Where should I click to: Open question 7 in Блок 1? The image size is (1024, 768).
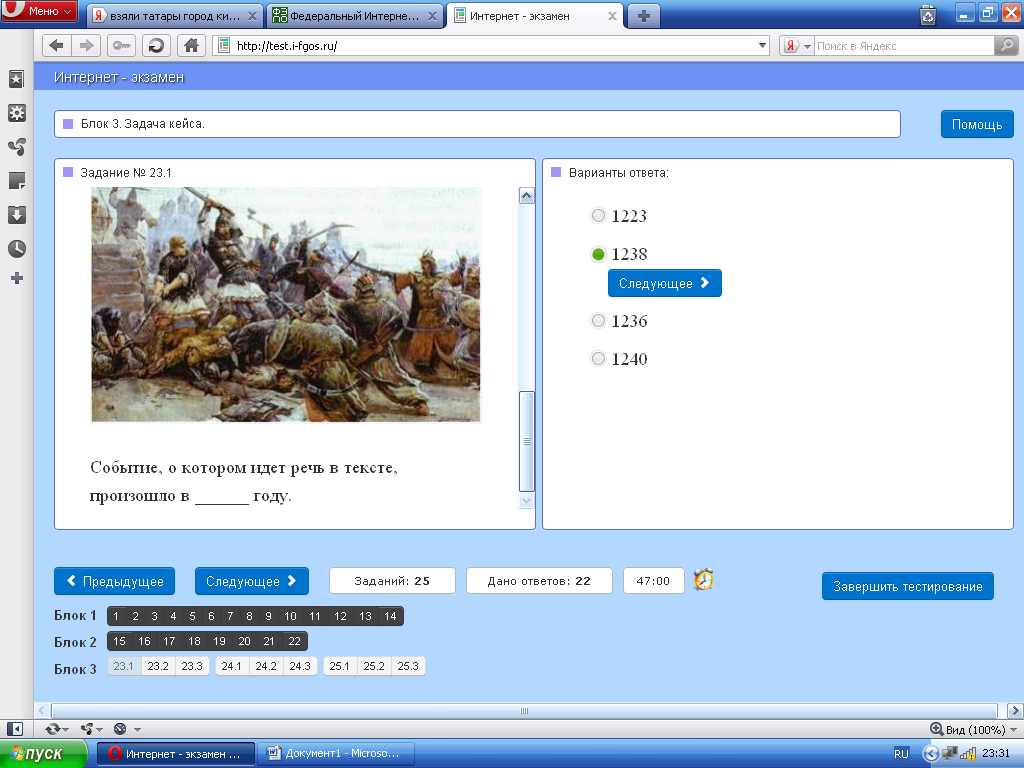click(230, 616)
